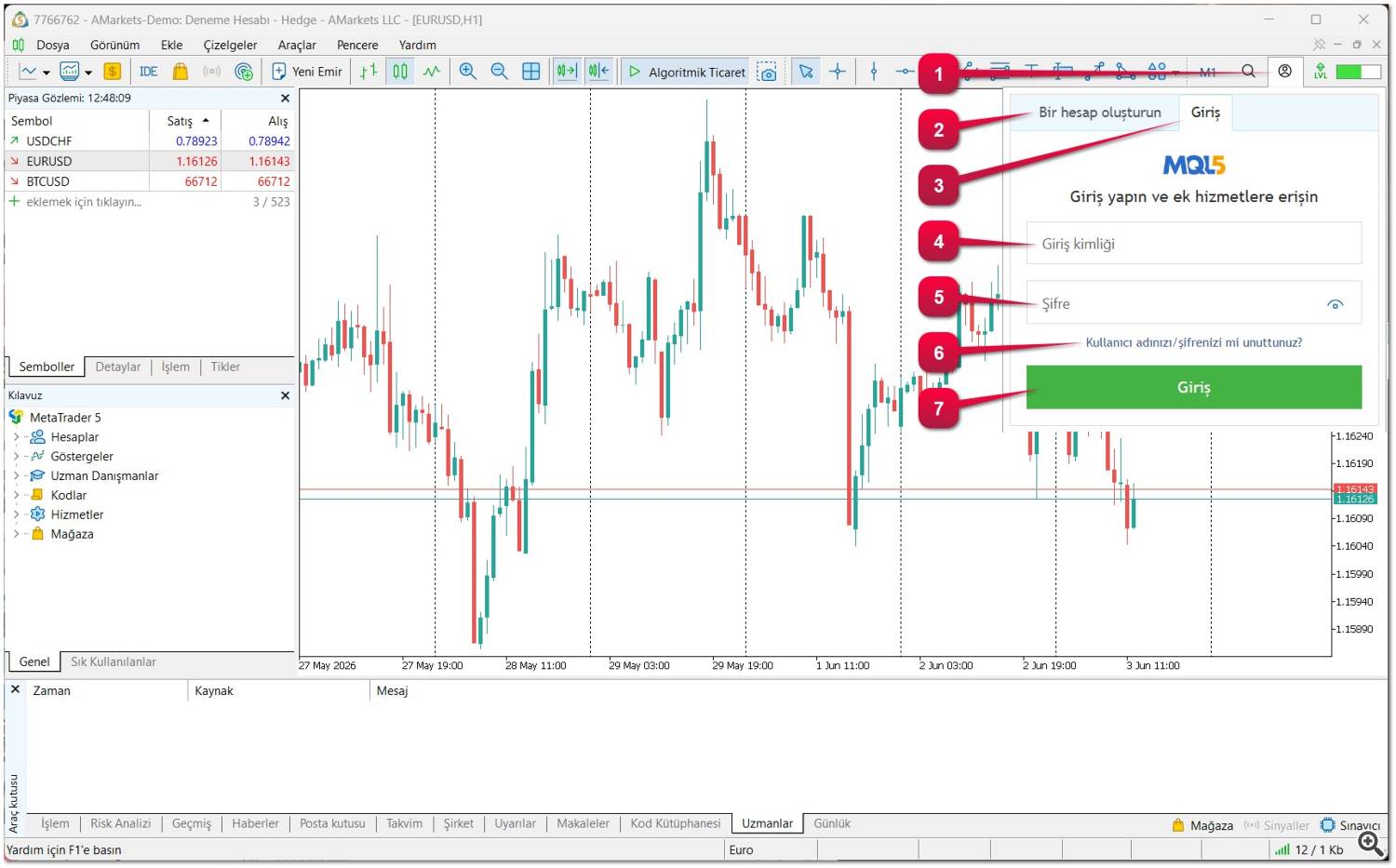This screenshot has width=1396, height=868.
Task: Open the trading signals icon
Action: click(x=212, y=72)
